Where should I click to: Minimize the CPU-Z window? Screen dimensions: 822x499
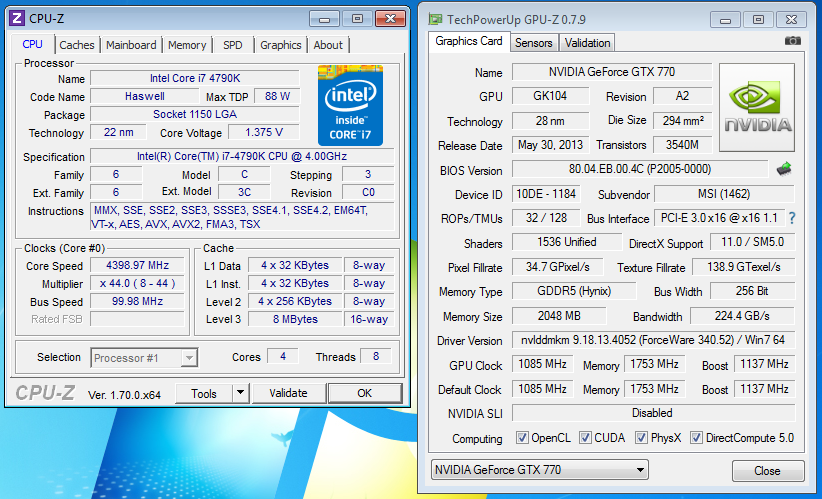pos(325,19)
